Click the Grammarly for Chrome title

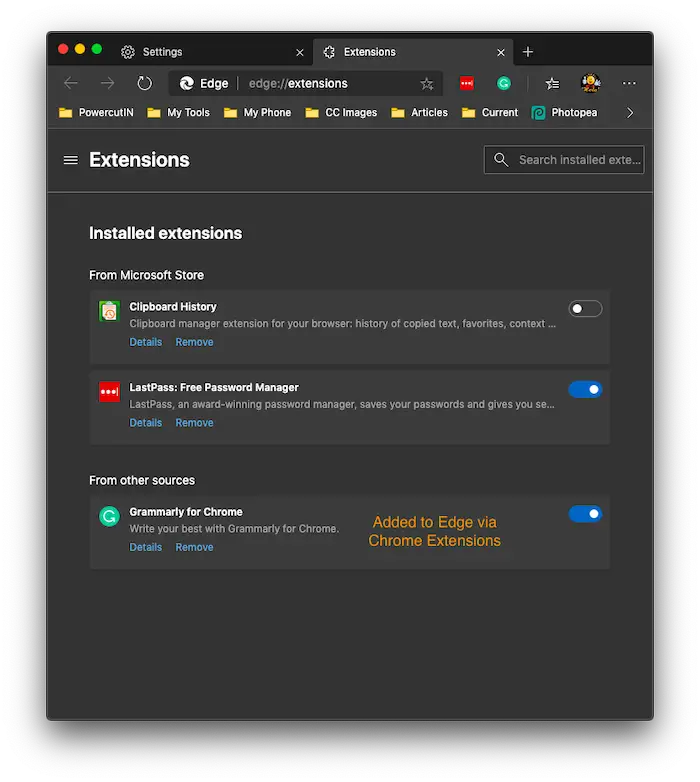[x=186, y=512]
